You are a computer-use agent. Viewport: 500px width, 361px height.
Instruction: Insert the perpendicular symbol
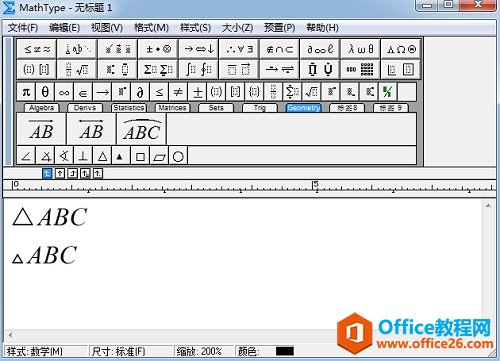pyautogui.click(x=83, y=156)
